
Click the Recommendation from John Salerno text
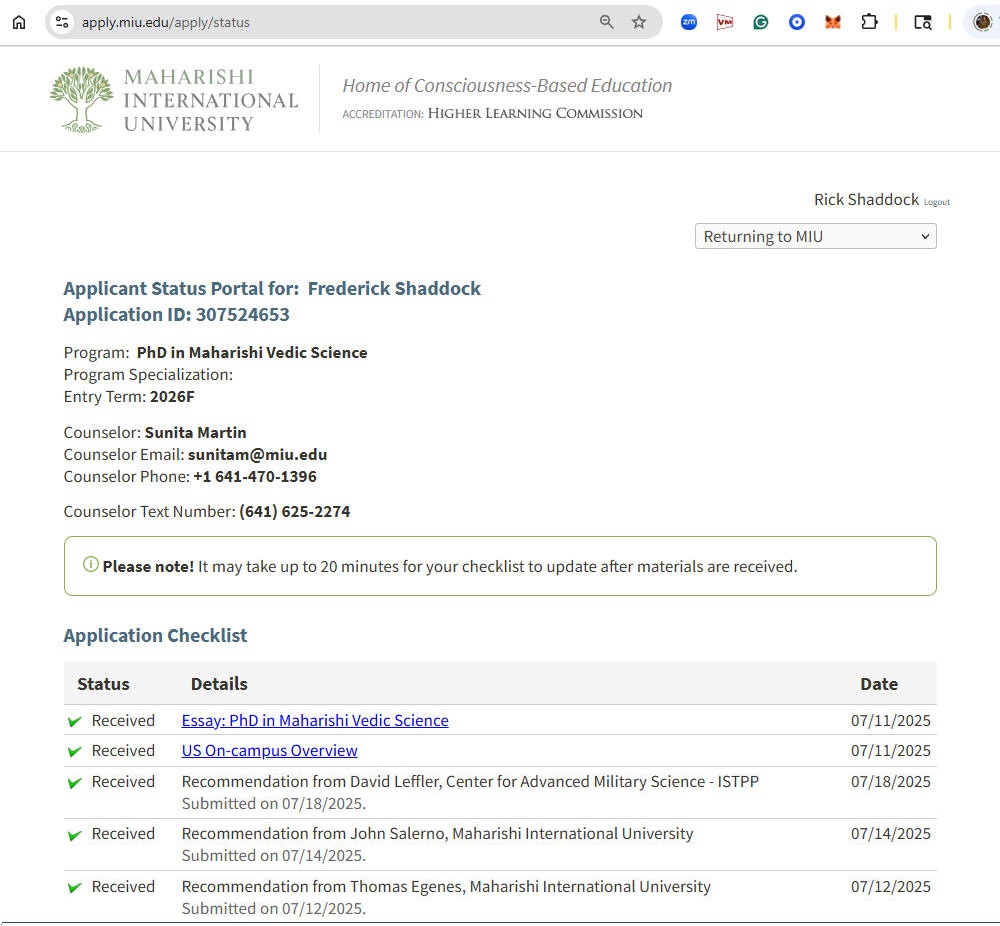[x=438, y=834]
